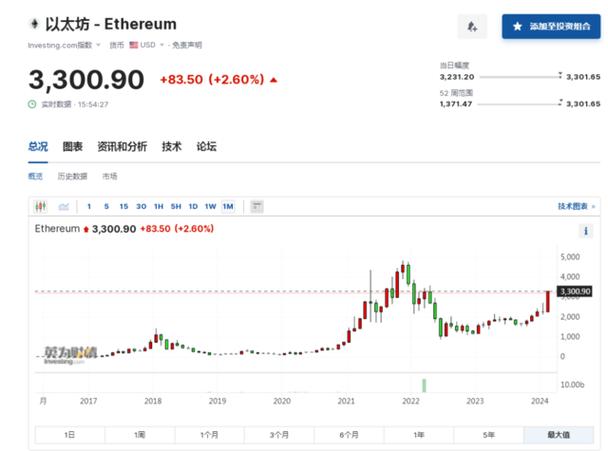This screenshot has width=608, height=451.
Task: Select the candlestick chart type icon
Action: coord(41,207)
